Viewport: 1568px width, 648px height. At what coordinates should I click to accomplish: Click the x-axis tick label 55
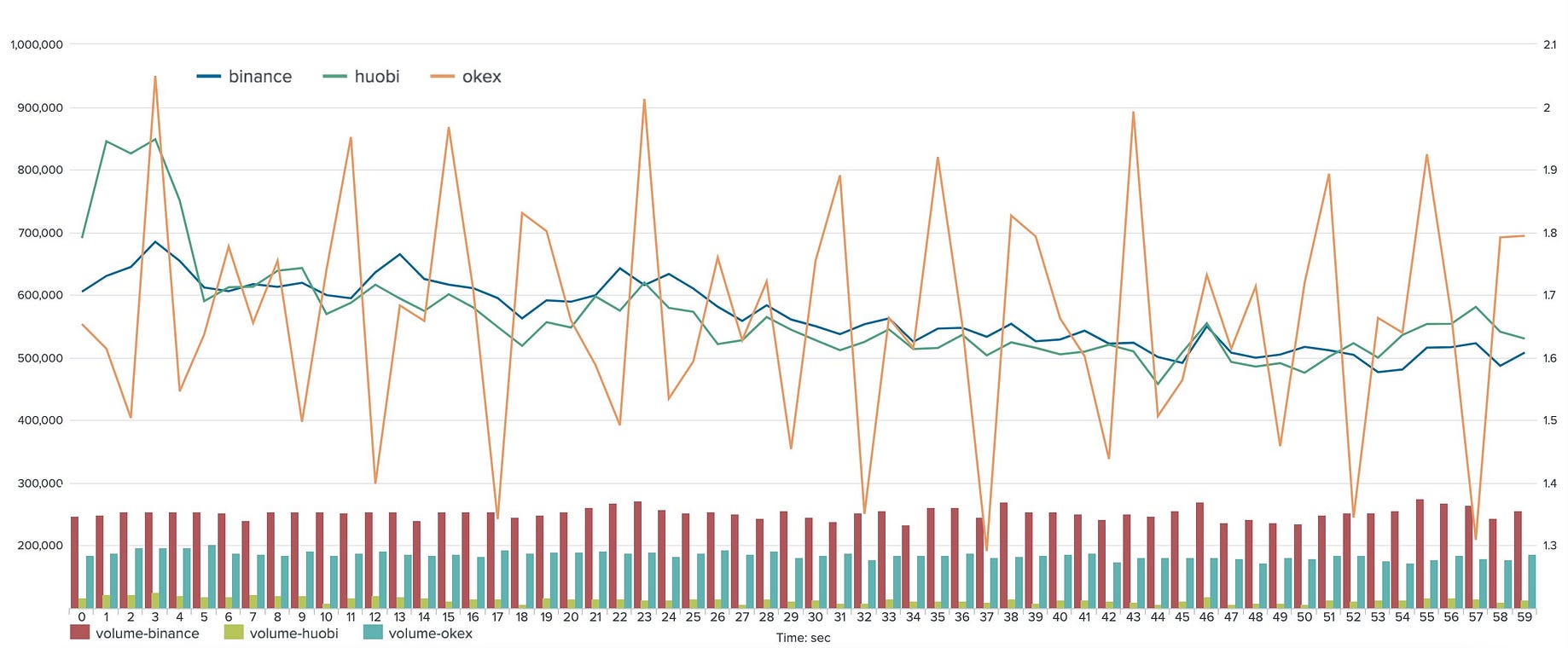pos(1426,616)
